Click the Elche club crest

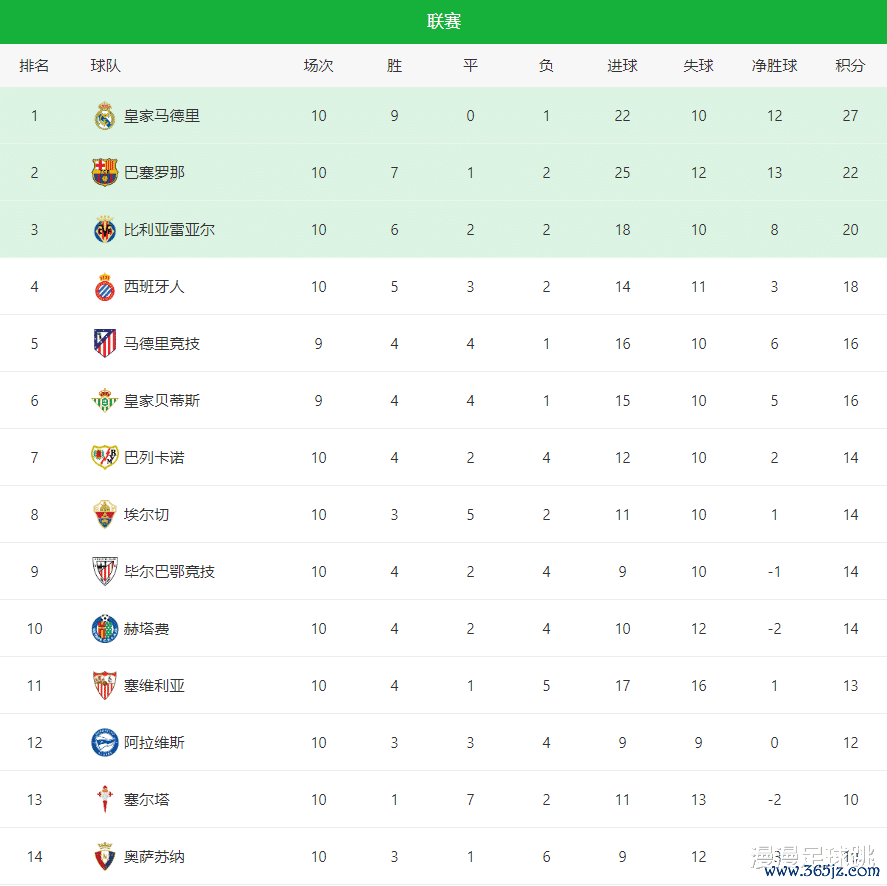[105, 515]
